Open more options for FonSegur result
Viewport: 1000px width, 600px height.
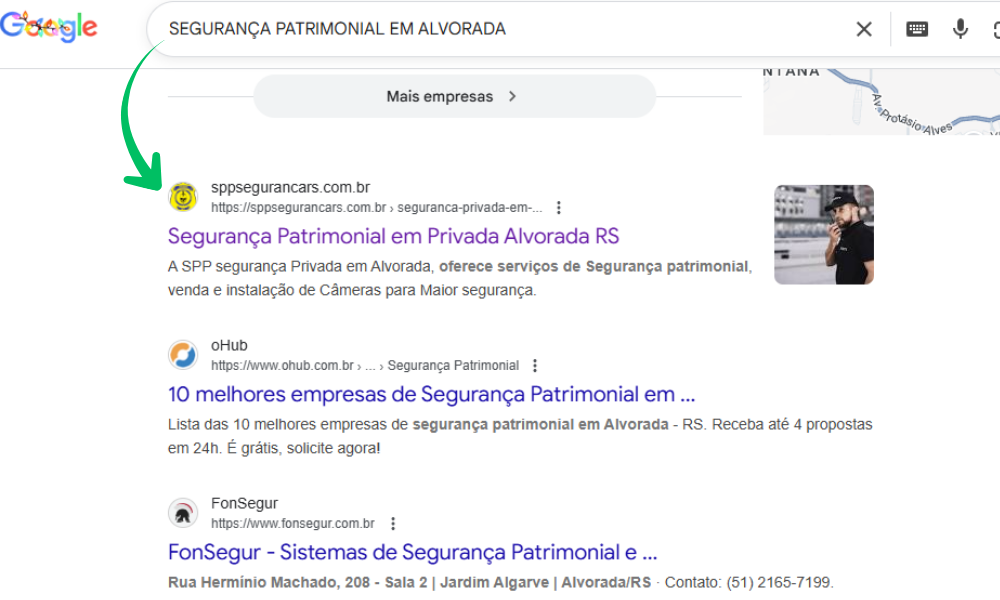[x=393, y=523]
